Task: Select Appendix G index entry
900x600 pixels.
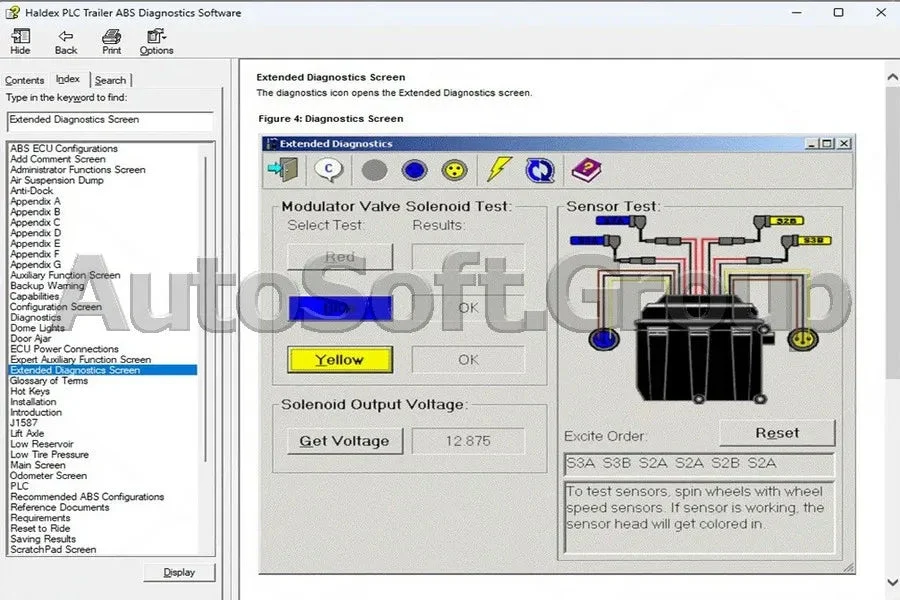Action: [x=36, y=265]
